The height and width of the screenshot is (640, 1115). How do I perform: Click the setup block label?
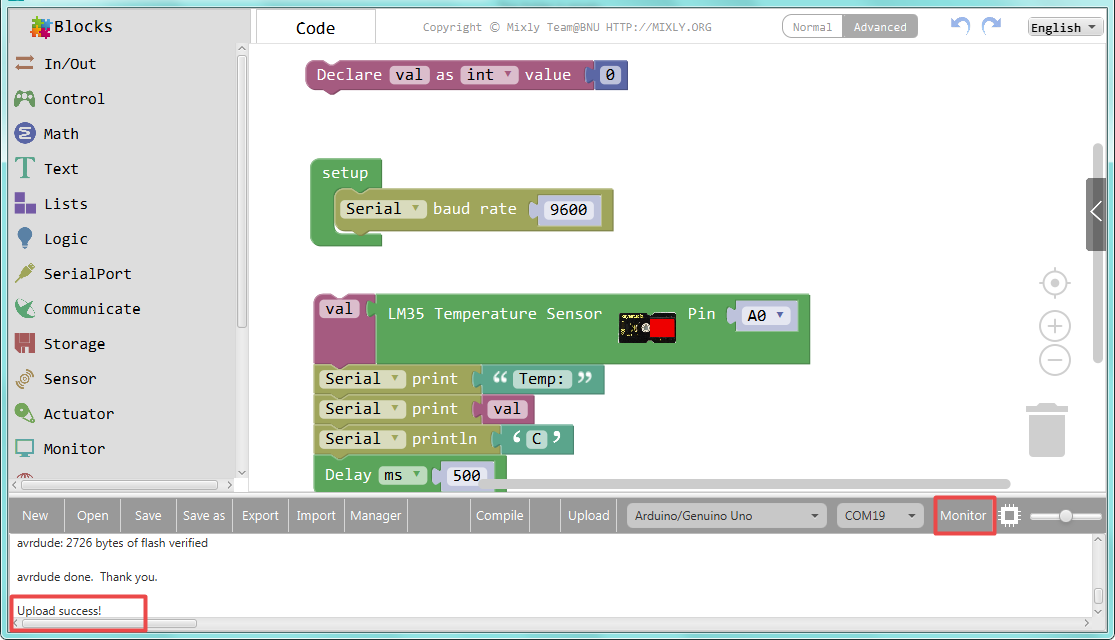pyautogui.click(x=345, y=173)
